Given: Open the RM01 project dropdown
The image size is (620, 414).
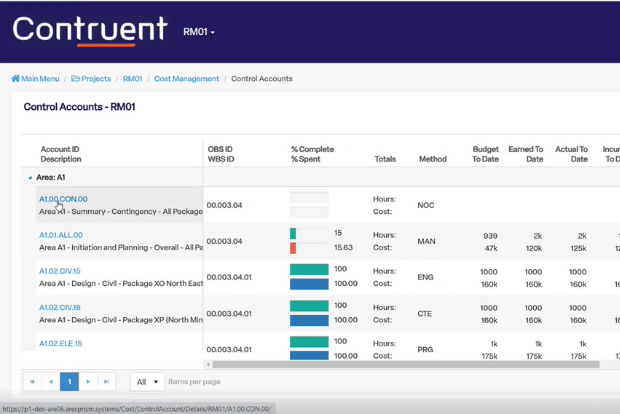Looking at the screenshot, I should [199, 32].
